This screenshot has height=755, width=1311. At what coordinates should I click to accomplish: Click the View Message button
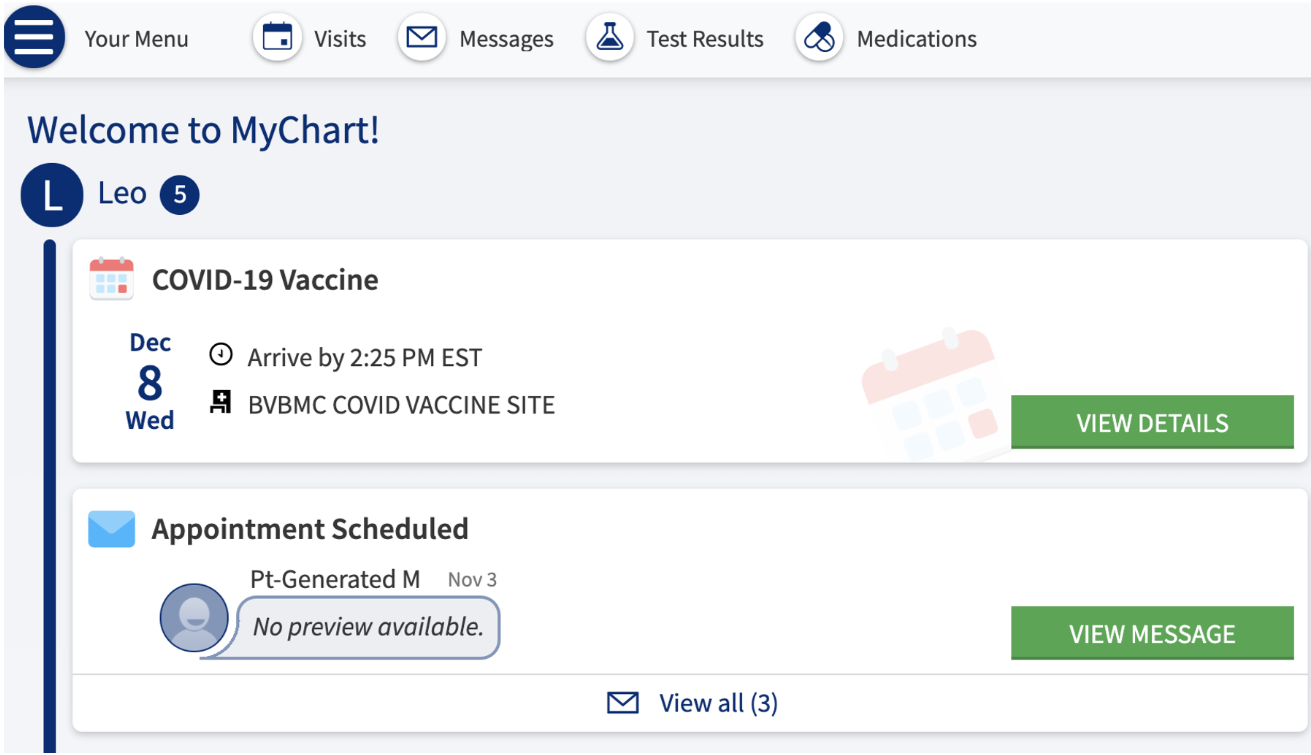pyautogui.click(x=1152, y=633)
